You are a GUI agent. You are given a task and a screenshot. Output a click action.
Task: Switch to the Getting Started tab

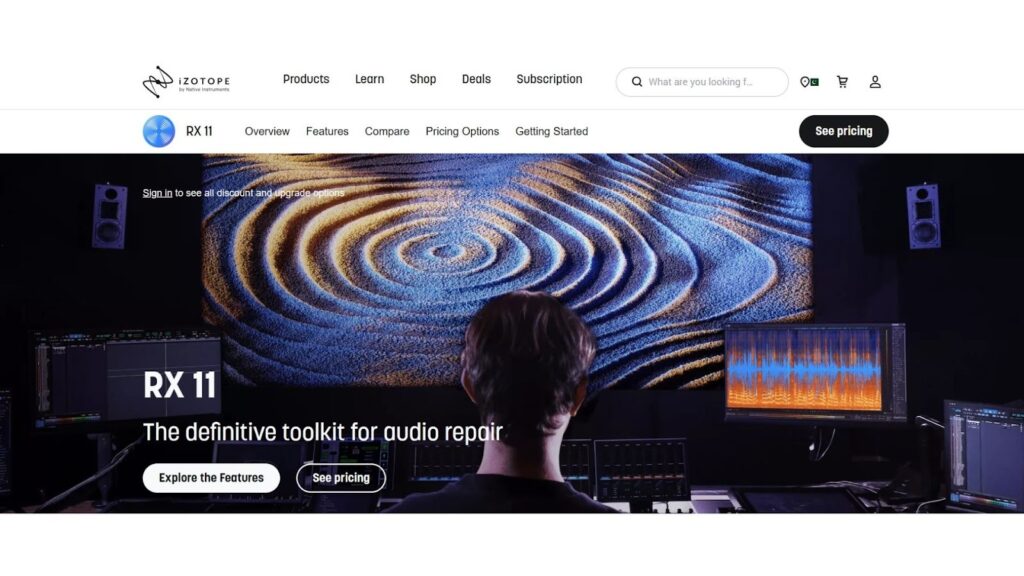(x=551, y=131)
